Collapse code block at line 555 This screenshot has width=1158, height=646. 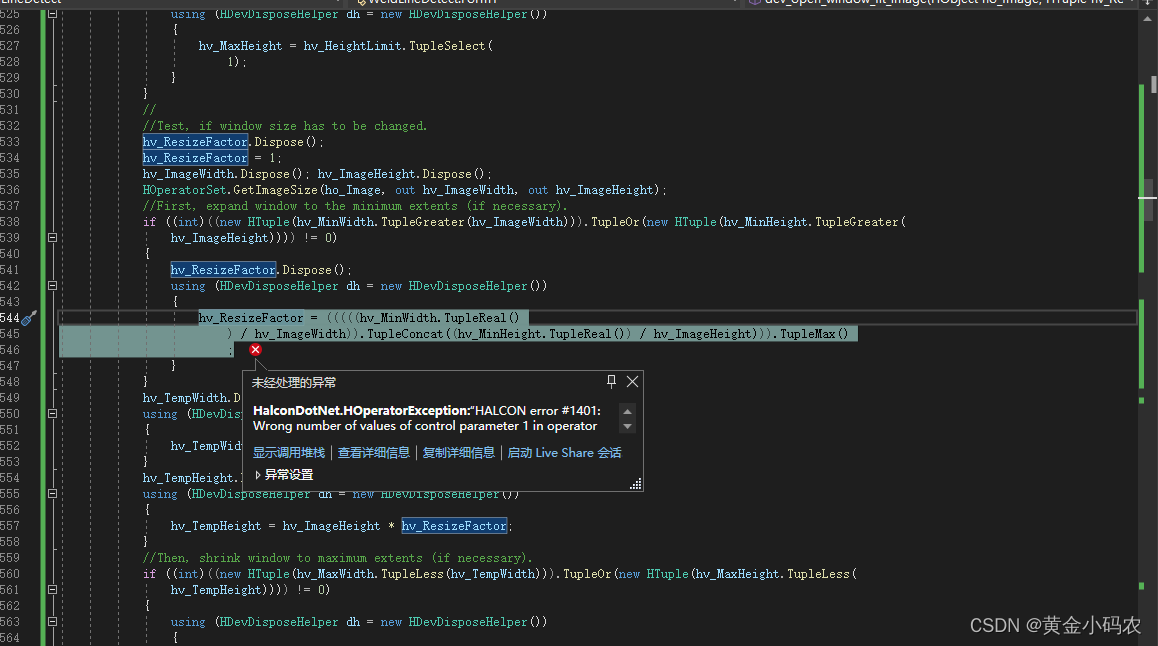click(x=51, y=493)
